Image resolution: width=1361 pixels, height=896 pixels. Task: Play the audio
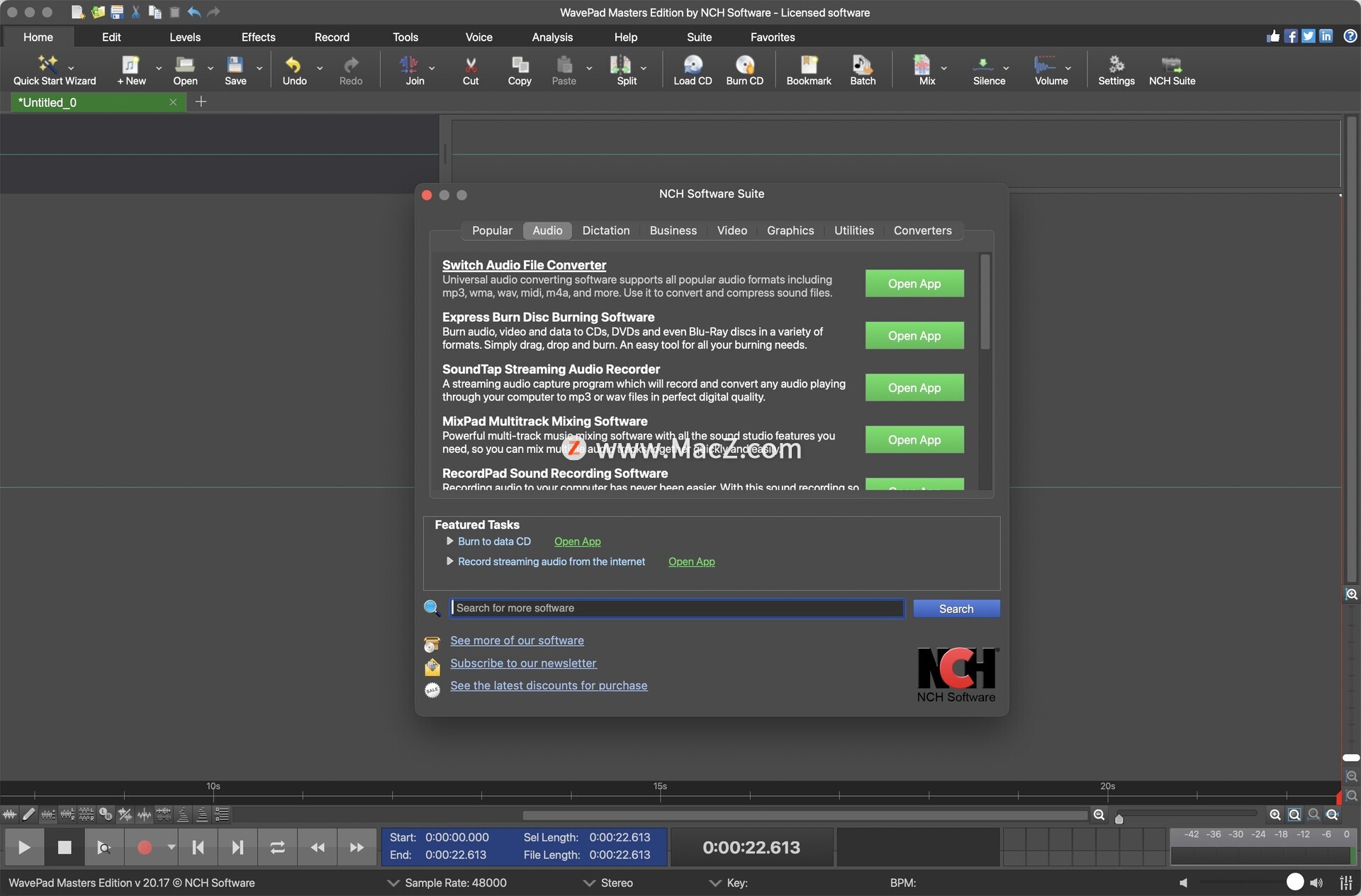(24, 847)
